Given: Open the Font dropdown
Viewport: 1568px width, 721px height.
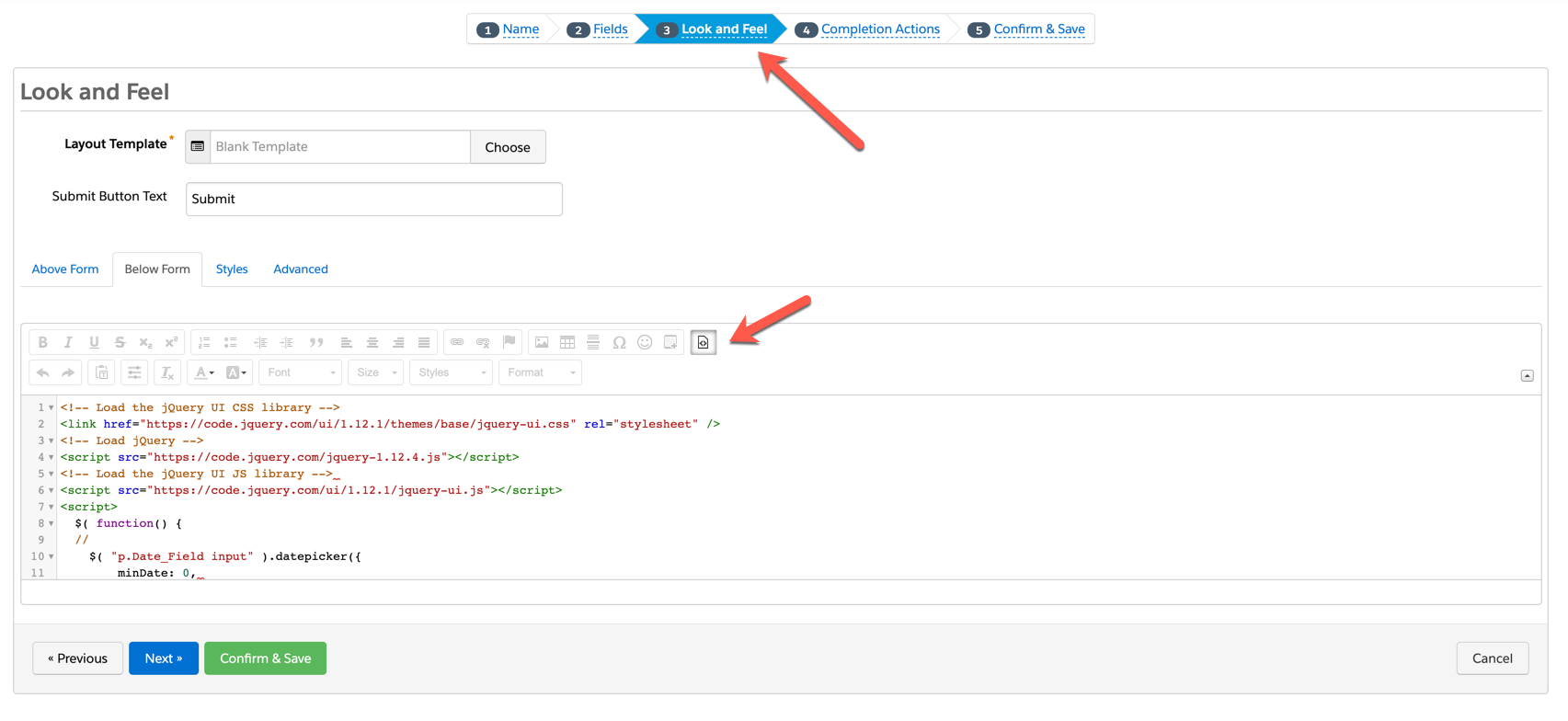Looking at the screenshot, I should 301,372.
